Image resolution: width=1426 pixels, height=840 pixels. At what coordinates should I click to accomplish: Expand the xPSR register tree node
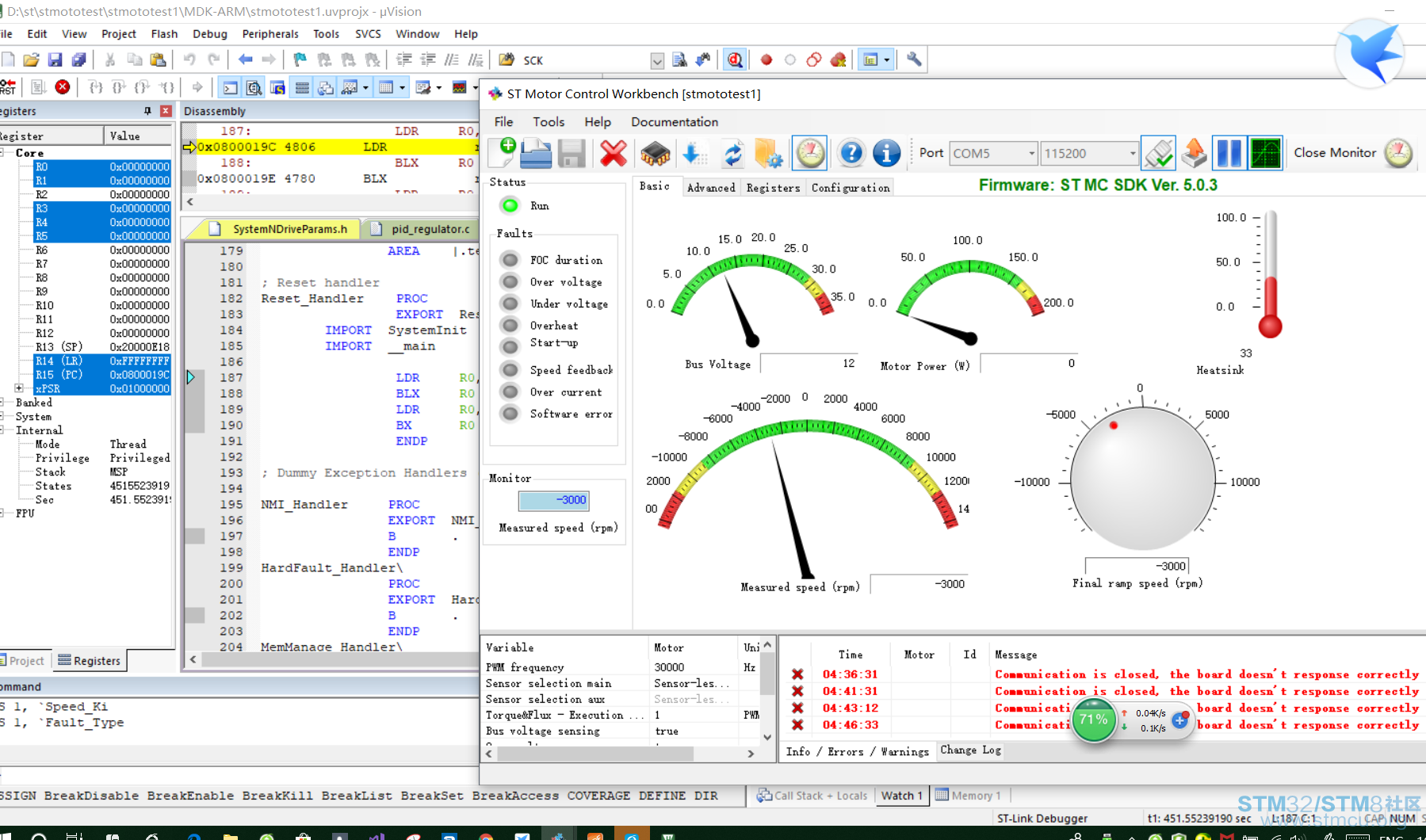(x=19, y=388)
